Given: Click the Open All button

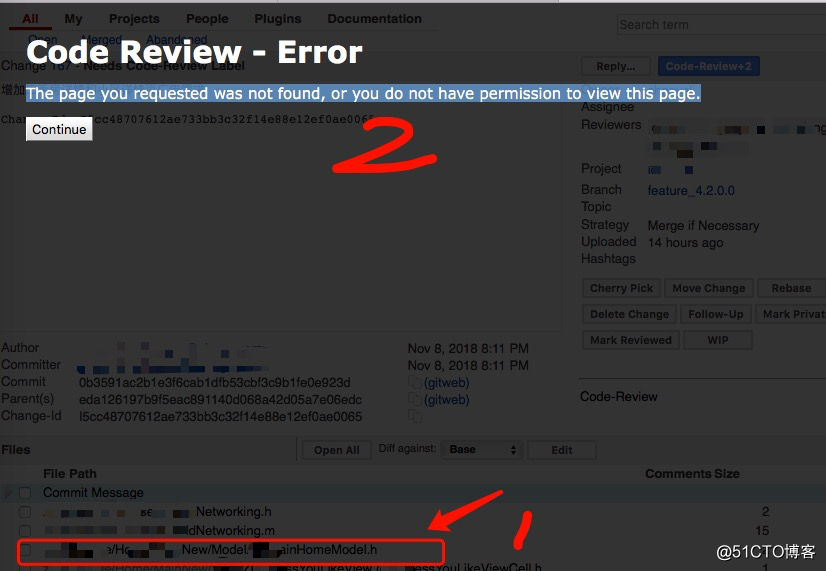Looking at the screenshot, I should (337, 450).
